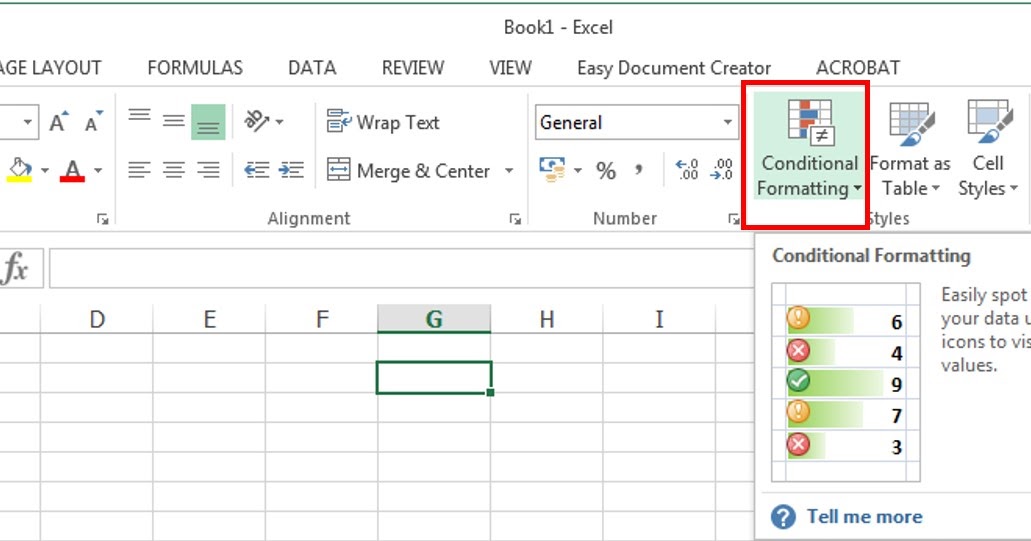
Task: Switch to Page Layout tab
Action: 51,68
